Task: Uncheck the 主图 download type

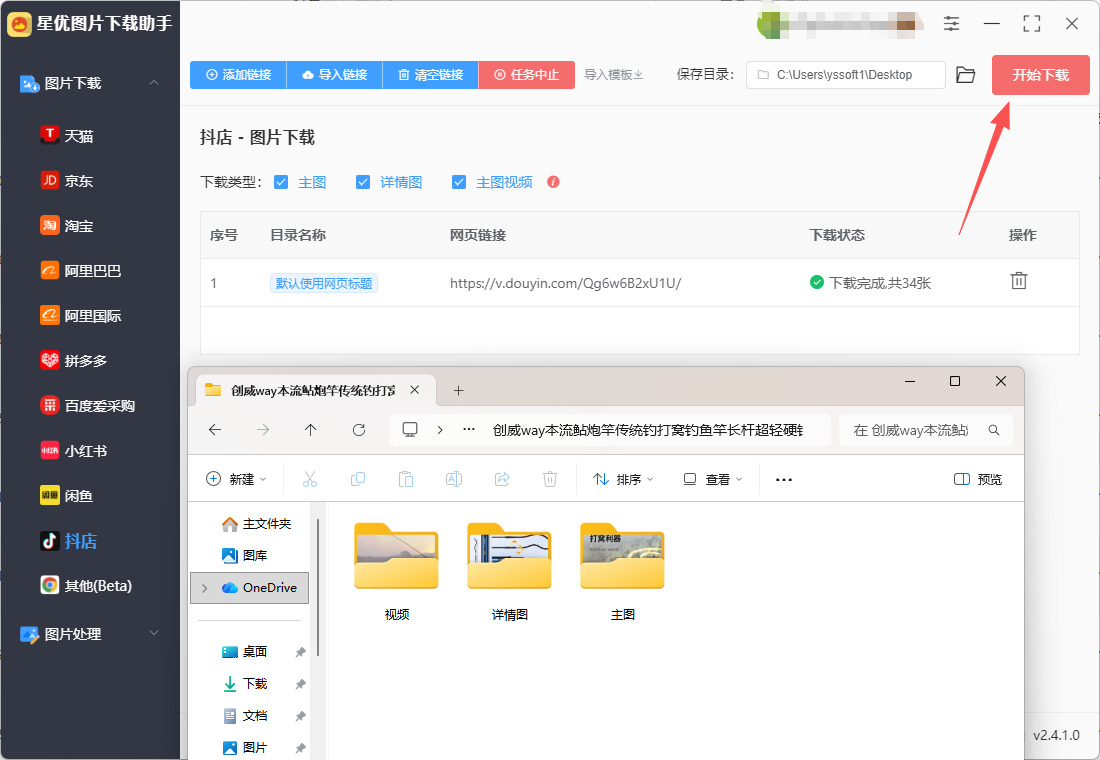Action: (x=281, y=182)
